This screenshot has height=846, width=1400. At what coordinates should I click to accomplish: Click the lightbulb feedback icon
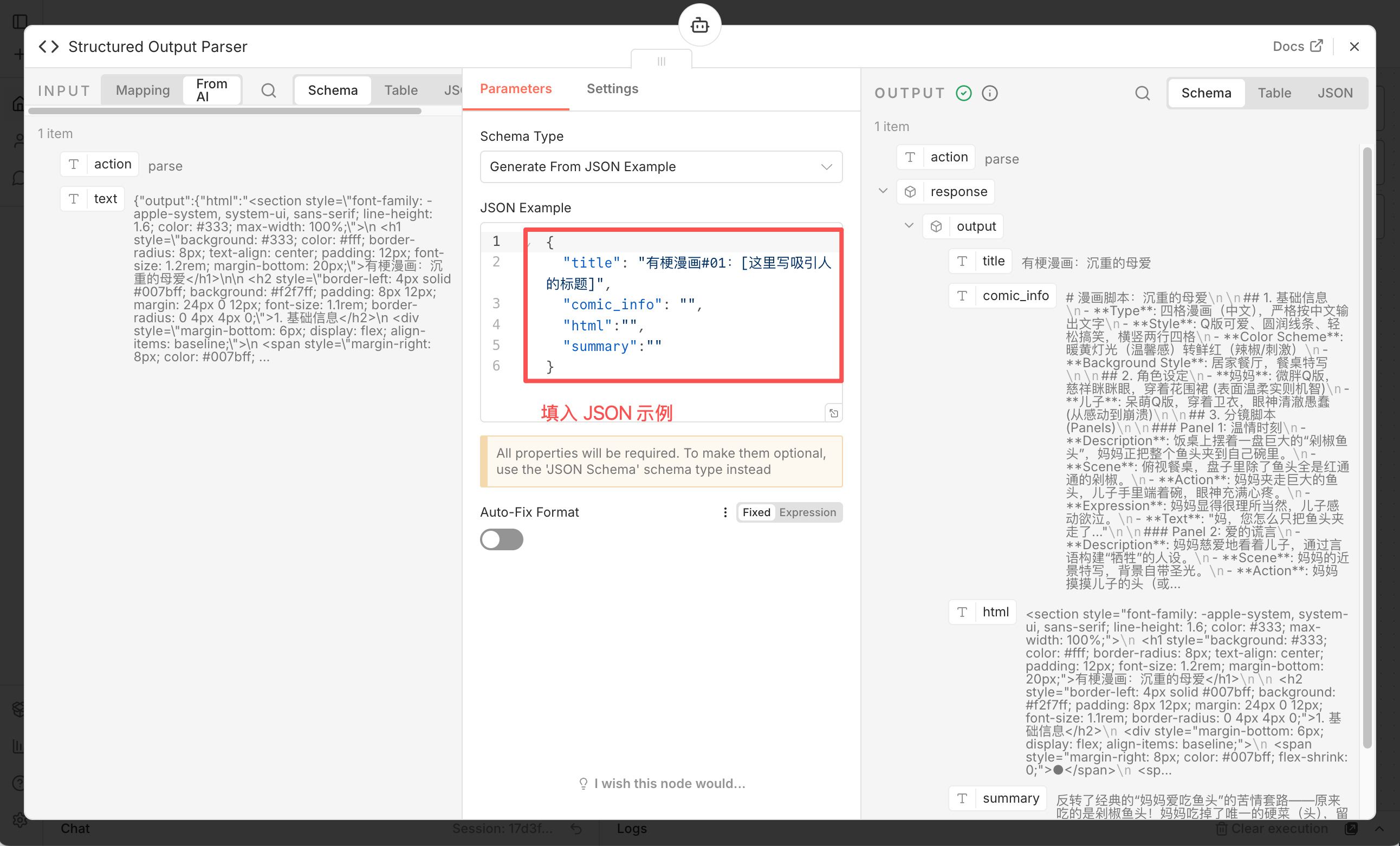click(x=583, y=784)
